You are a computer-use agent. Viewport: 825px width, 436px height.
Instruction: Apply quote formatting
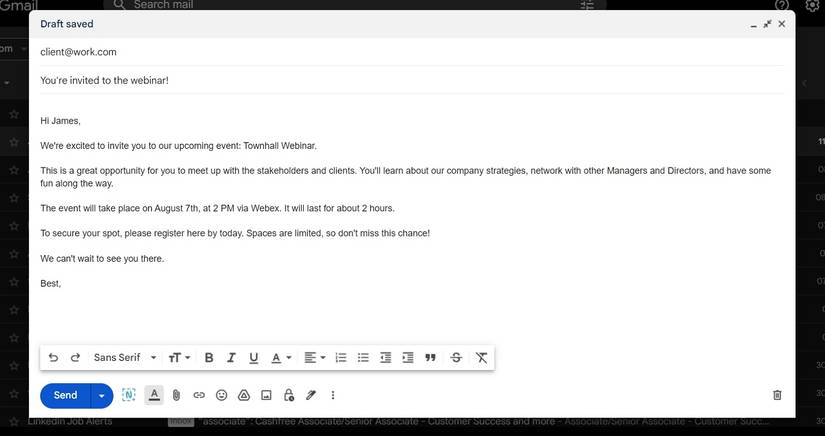pos(430,358)
